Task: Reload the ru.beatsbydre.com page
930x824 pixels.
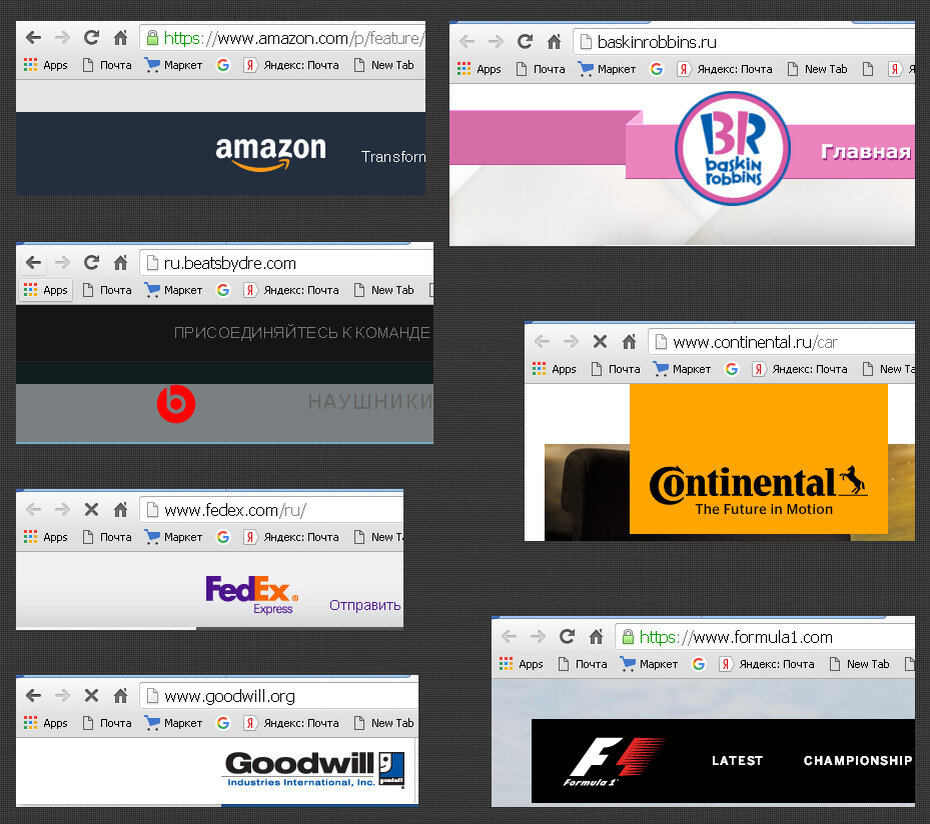Action: [91, 263]
